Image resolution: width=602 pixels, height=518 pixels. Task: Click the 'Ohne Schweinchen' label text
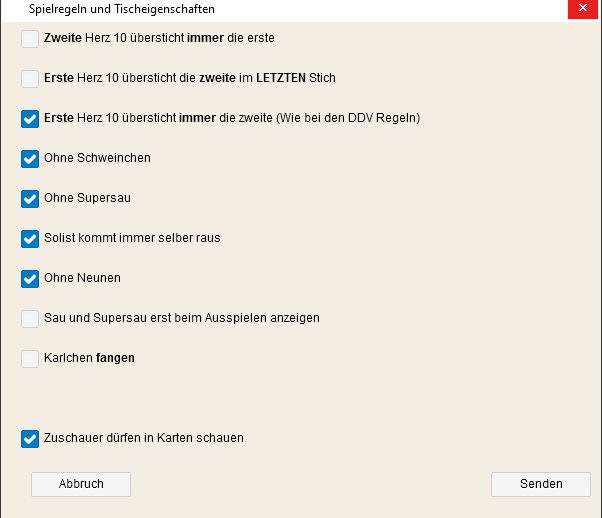(97, 158)
